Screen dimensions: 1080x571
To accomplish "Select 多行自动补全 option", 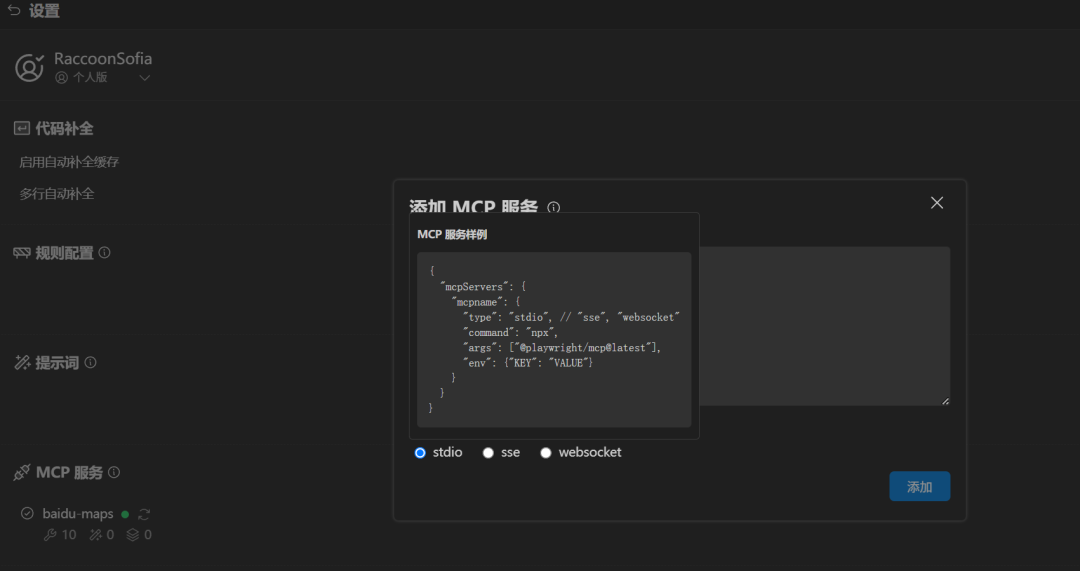I will point(56,194).
